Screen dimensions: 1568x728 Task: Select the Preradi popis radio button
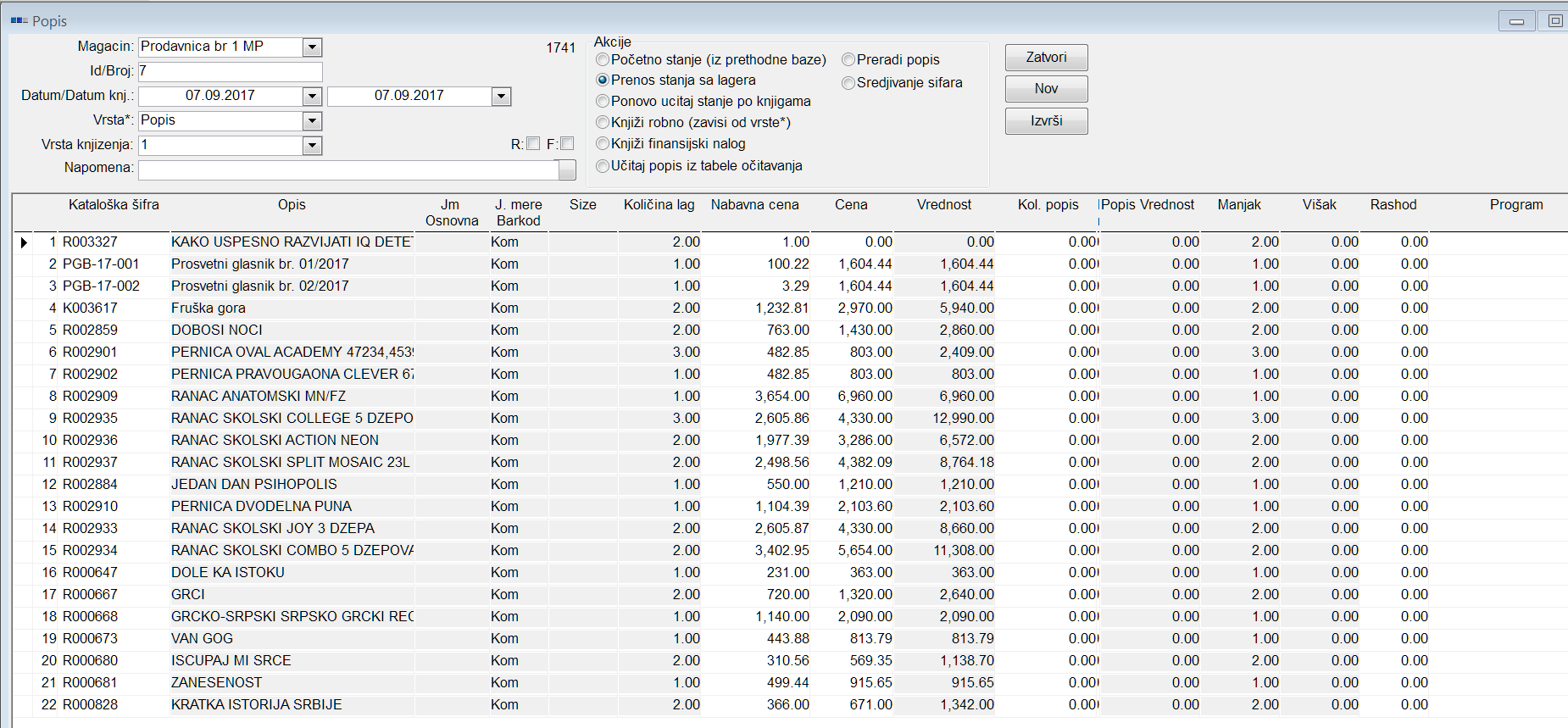[x=848, y=60]
